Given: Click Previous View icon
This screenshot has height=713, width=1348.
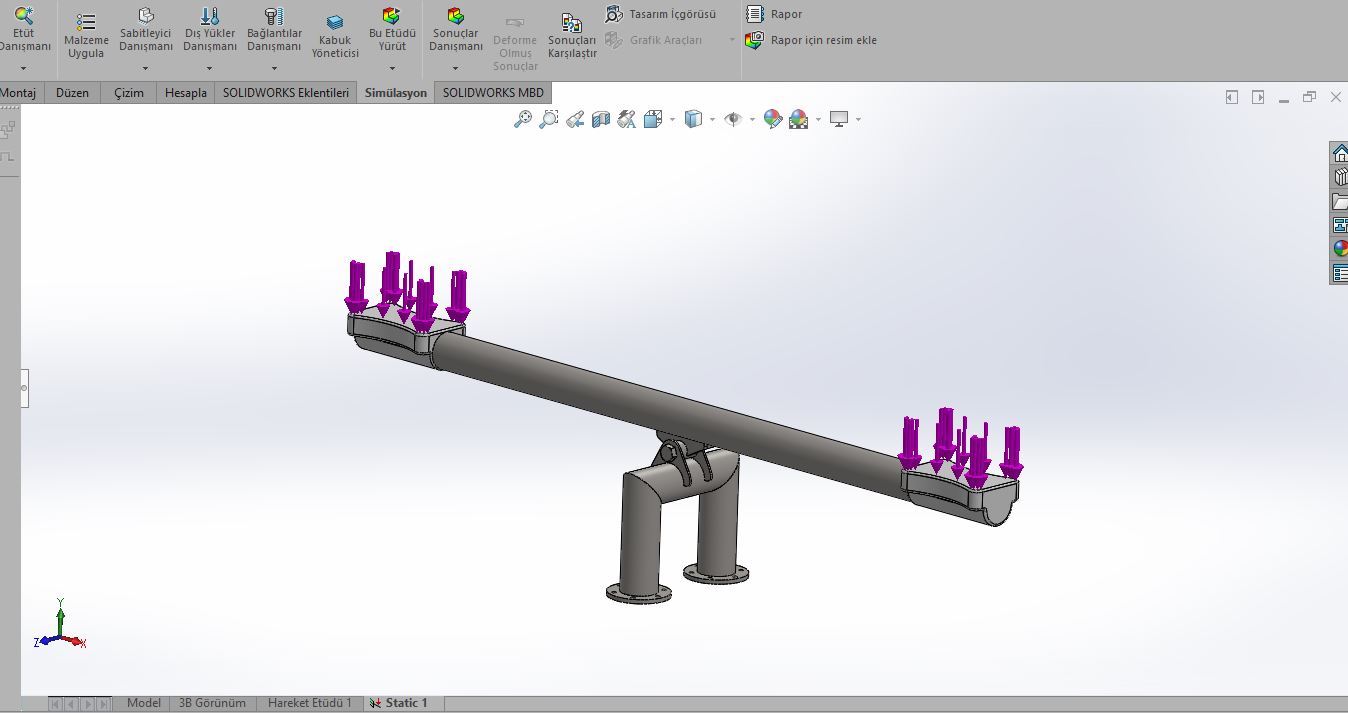Looking at the screenshot, I should coord(574,119).
